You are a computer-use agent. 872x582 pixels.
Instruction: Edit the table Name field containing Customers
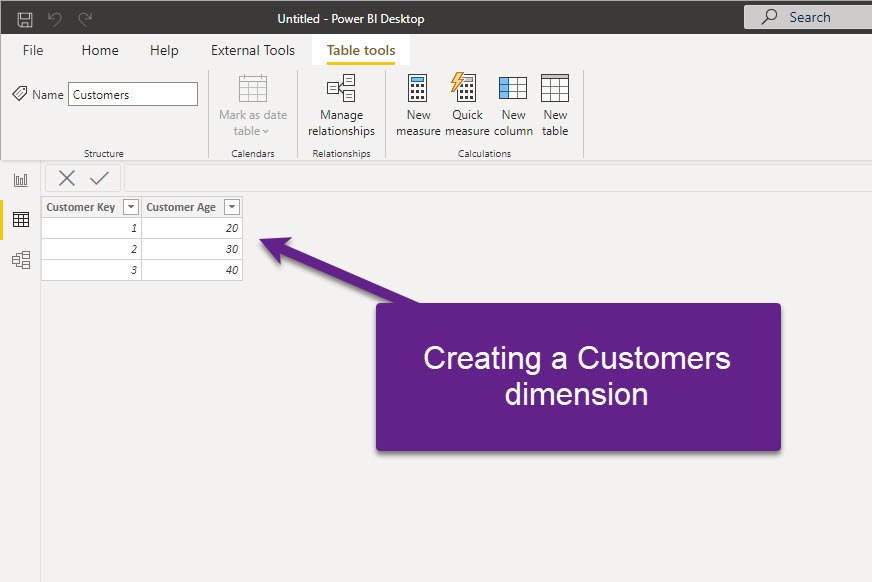133,94
